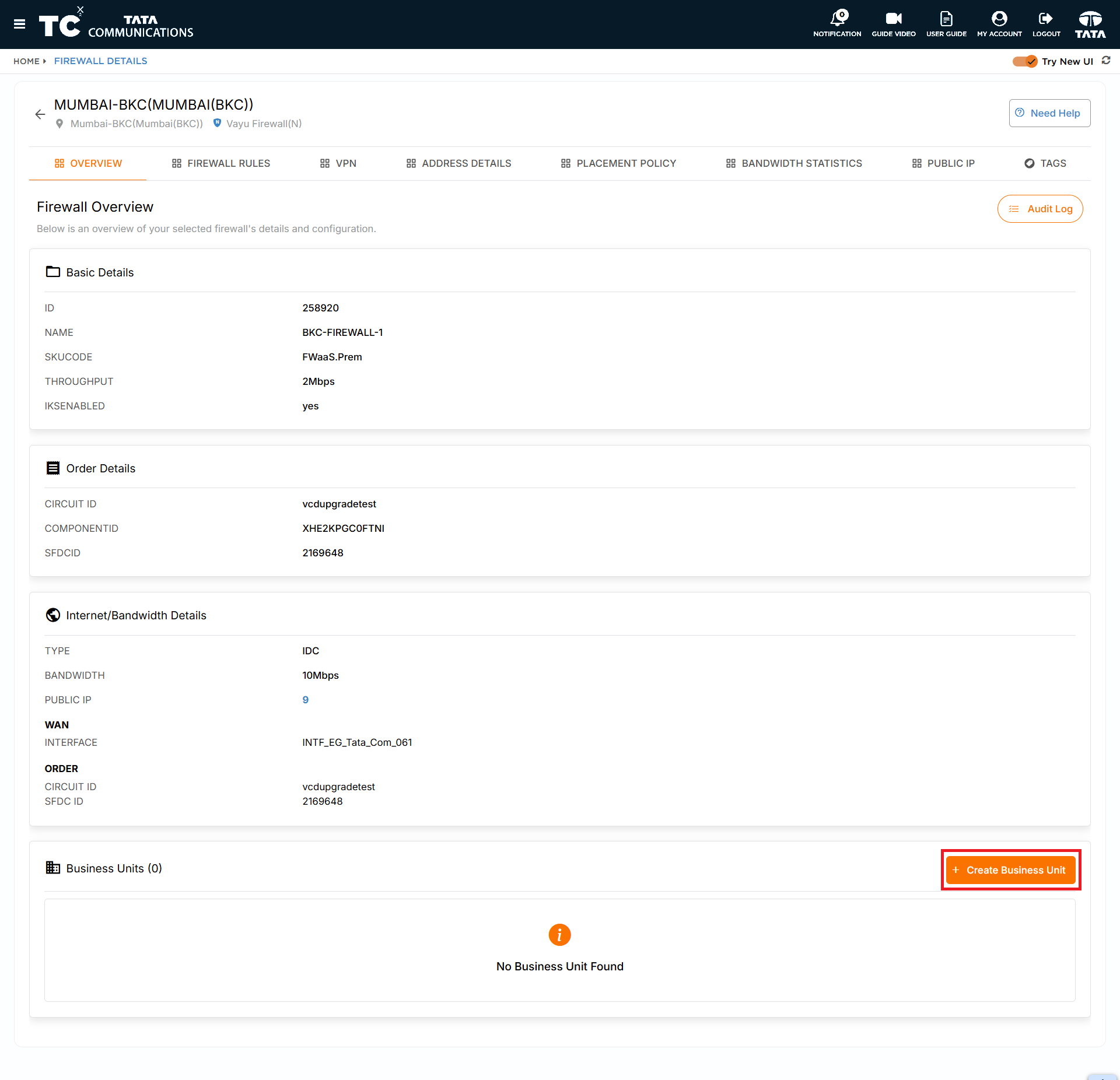This screenshot has height=1080, width=1120.
Task: Click the refresh icon beside Try New UI
Action: pyautogui.click(x=1106, y=61)
